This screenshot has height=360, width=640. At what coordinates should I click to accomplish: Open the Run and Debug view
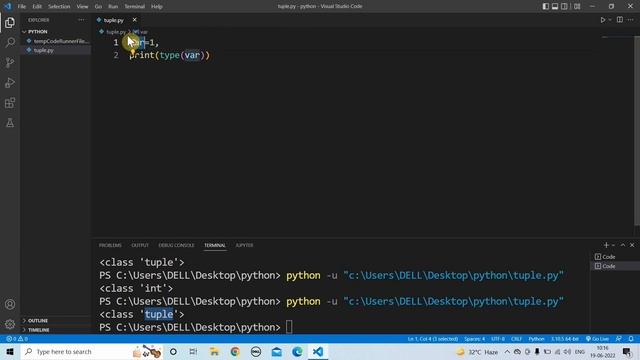click(x=10, y=82)
